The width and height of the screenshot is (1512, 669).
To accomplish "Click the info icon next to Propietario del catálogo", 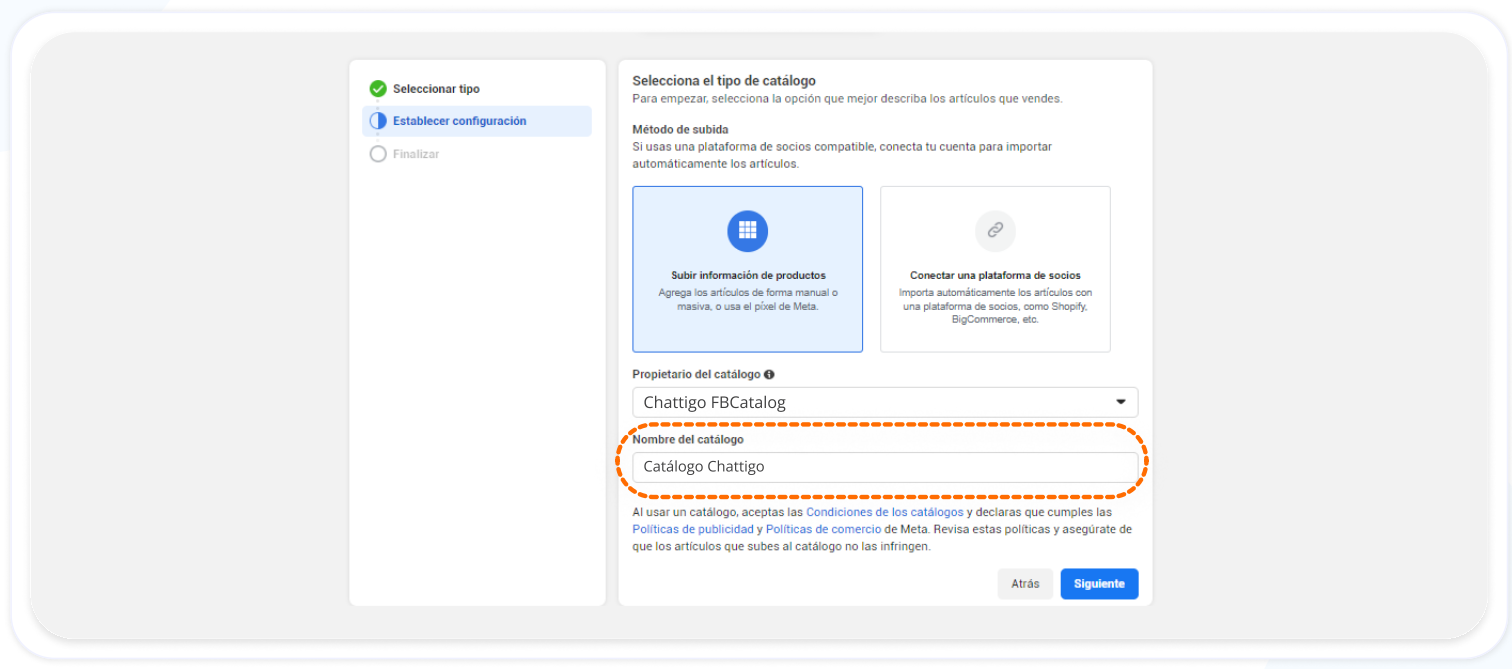I will pyautogui.click(x=769, y=375).
